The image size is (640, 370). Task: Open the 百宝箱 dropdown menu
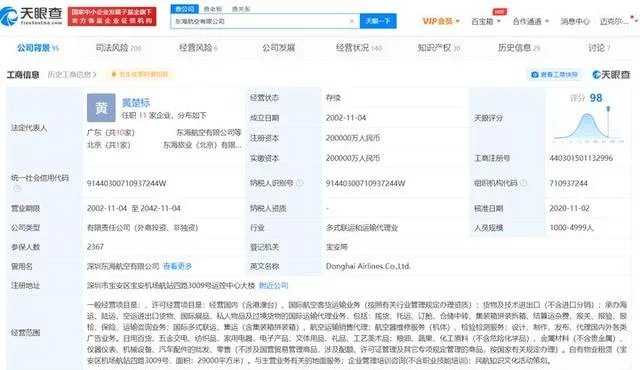point(486,21)
